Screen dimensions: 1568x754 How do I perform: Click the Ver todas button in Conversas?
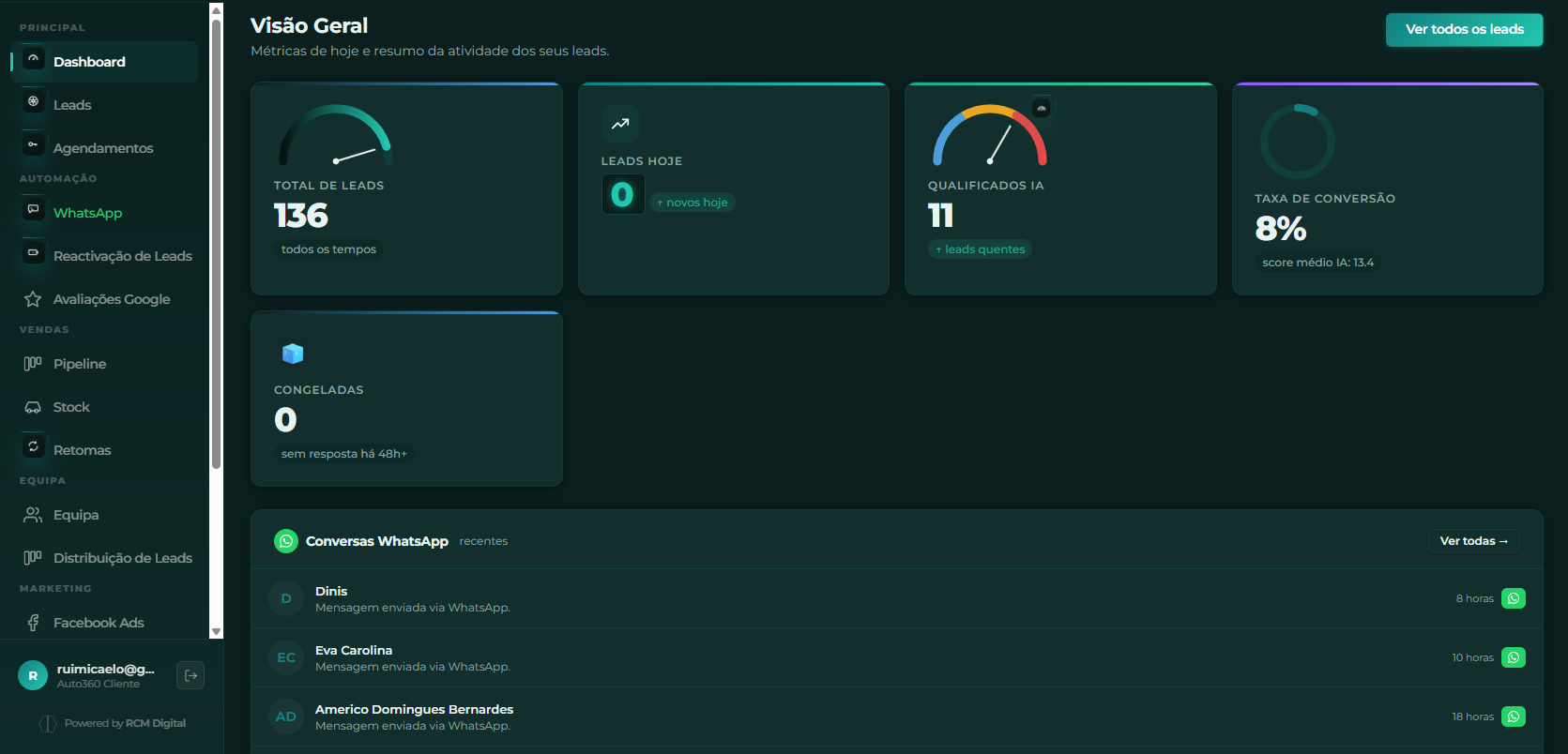1474,541
